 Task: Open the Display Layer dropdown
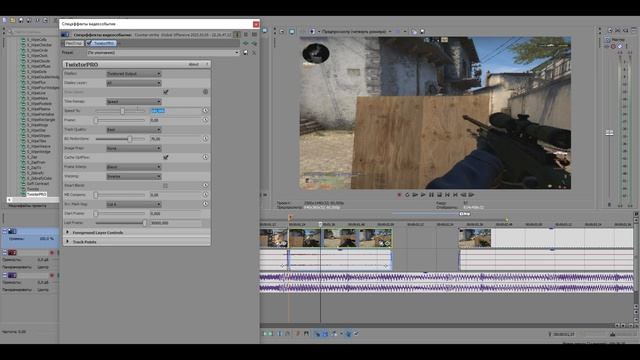click(134, 83)
